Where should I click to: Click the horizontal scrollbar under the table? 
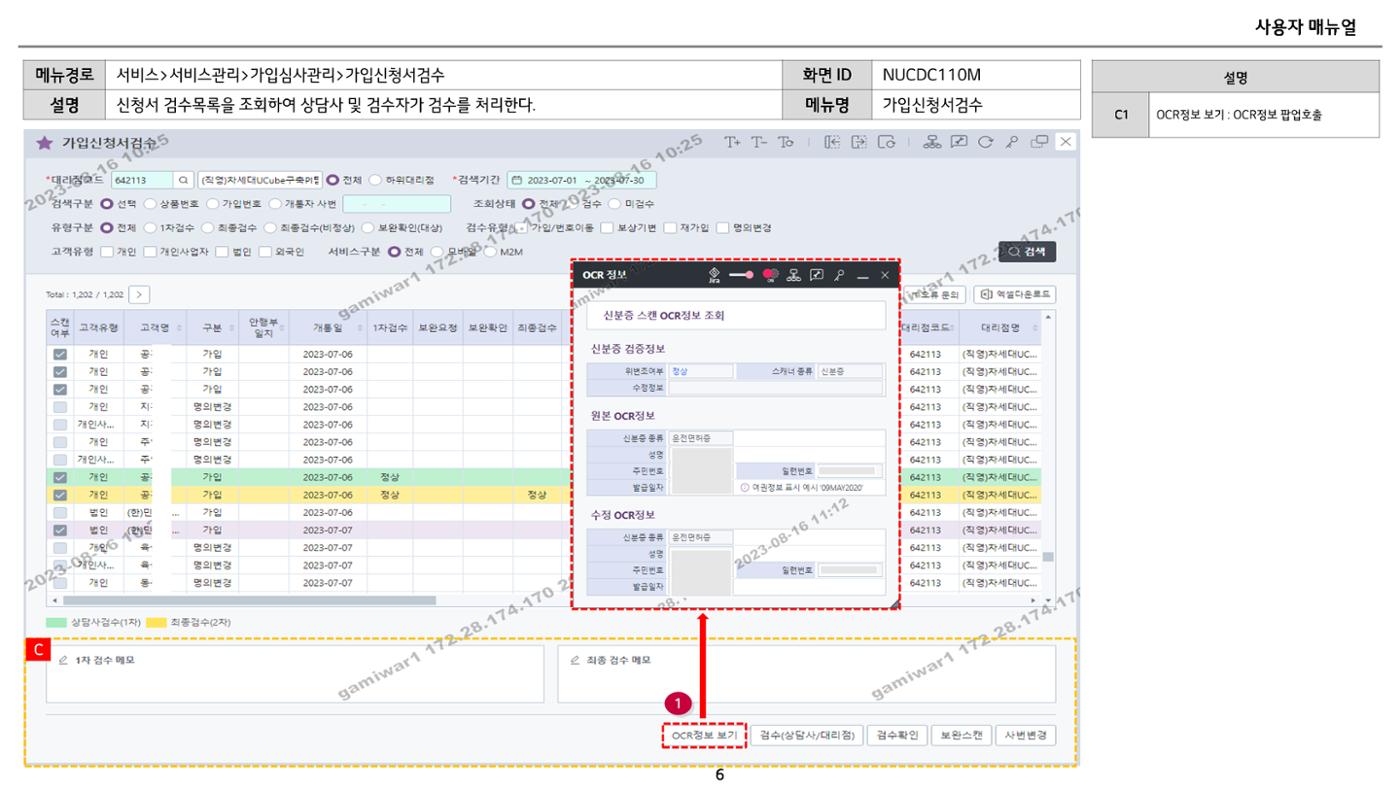(250, 600)
